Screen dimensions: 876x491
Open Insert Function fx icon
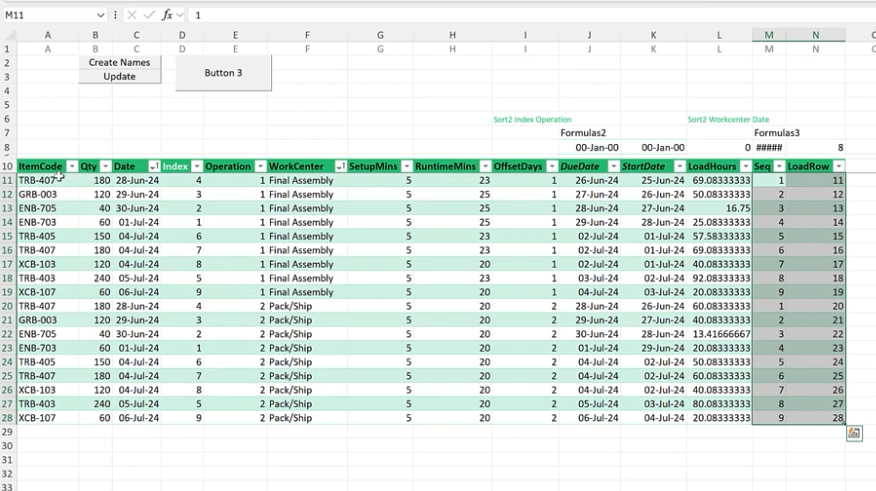(x=167, y=15)
